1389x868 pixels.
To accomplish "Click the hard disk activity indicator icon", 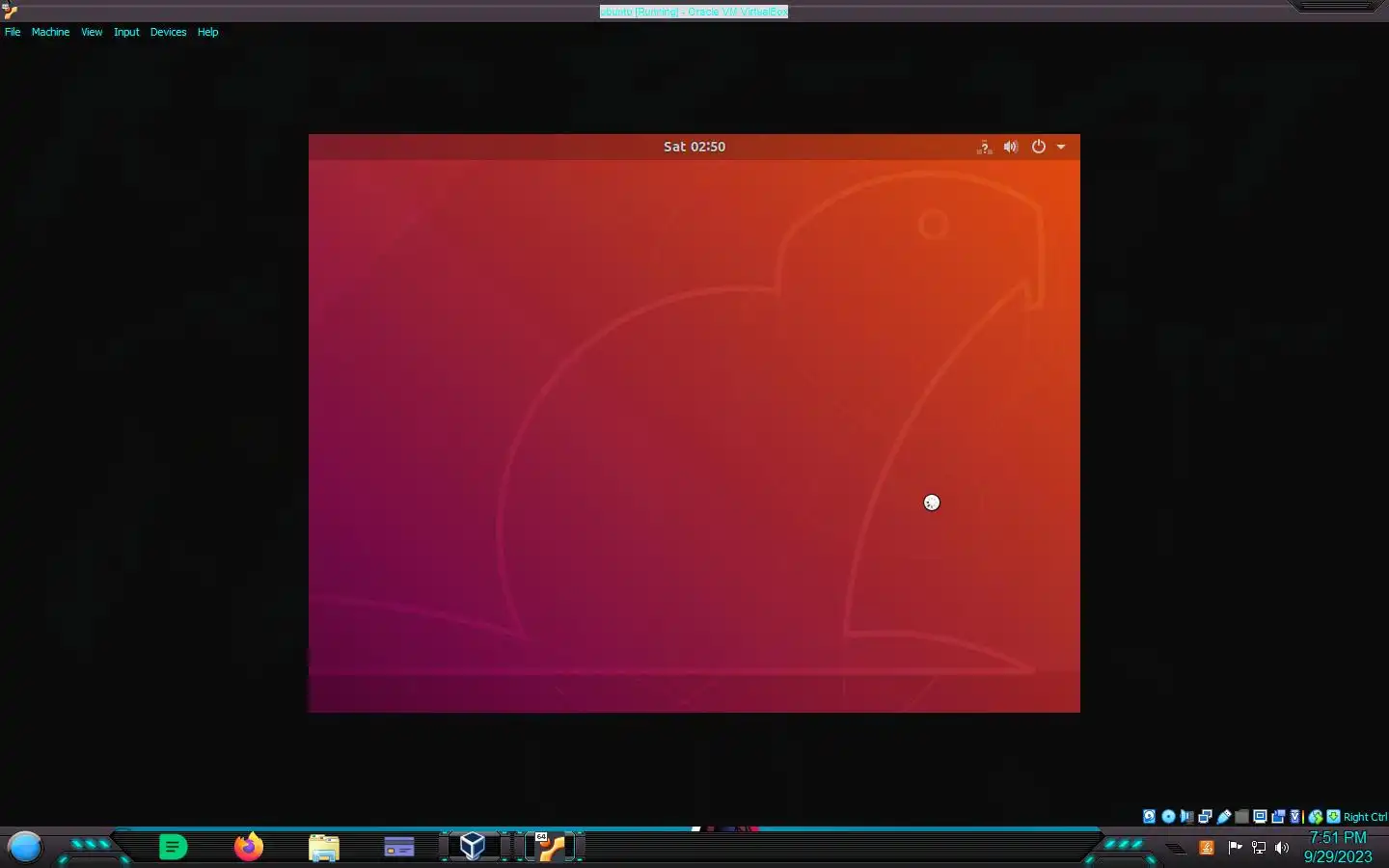I will 1149,817.
